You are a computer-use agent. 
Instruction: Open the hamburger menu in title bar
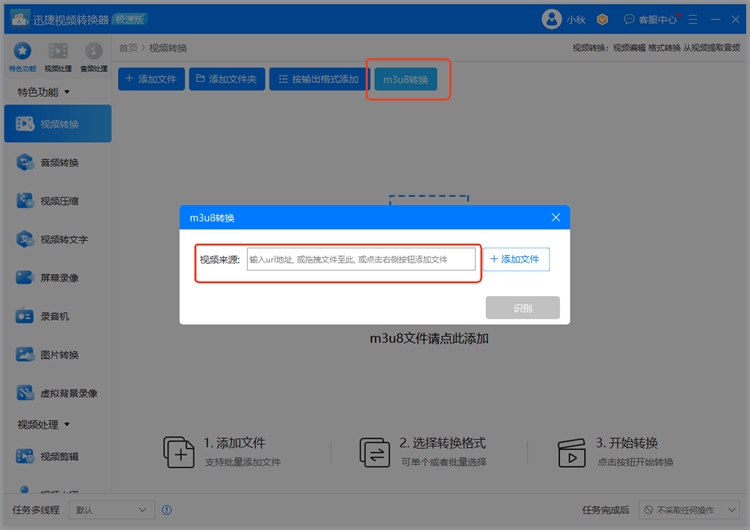693,20
